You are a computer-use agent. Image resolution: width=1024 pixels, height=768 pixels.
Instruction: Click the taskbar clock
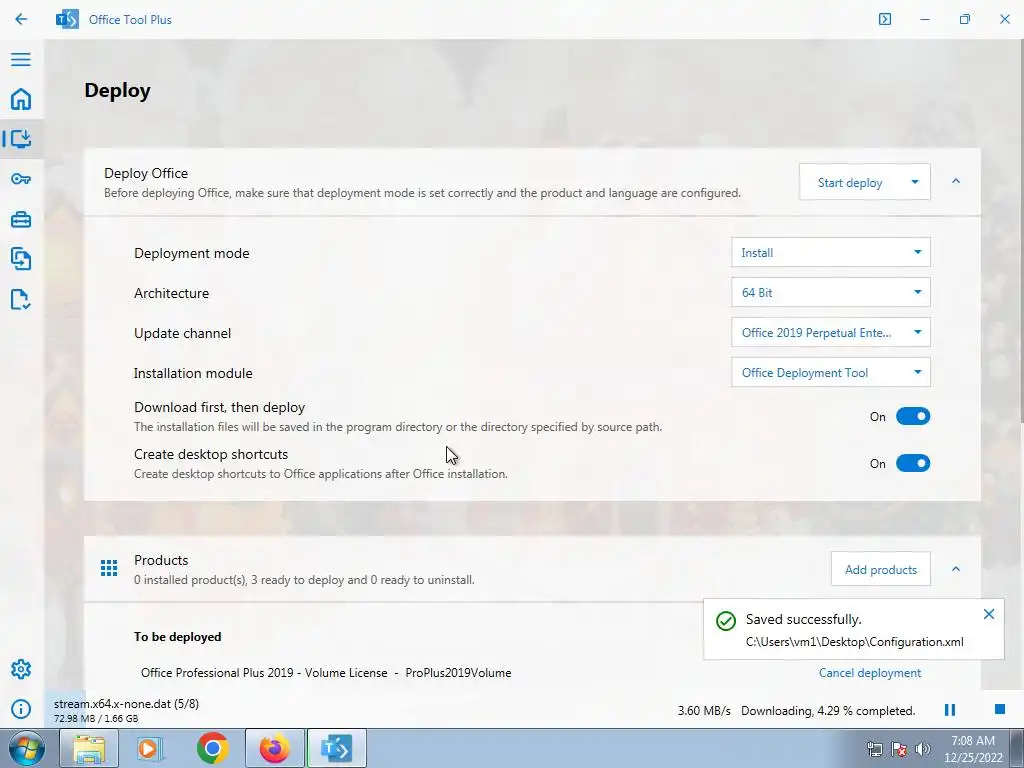pos(972,749)
